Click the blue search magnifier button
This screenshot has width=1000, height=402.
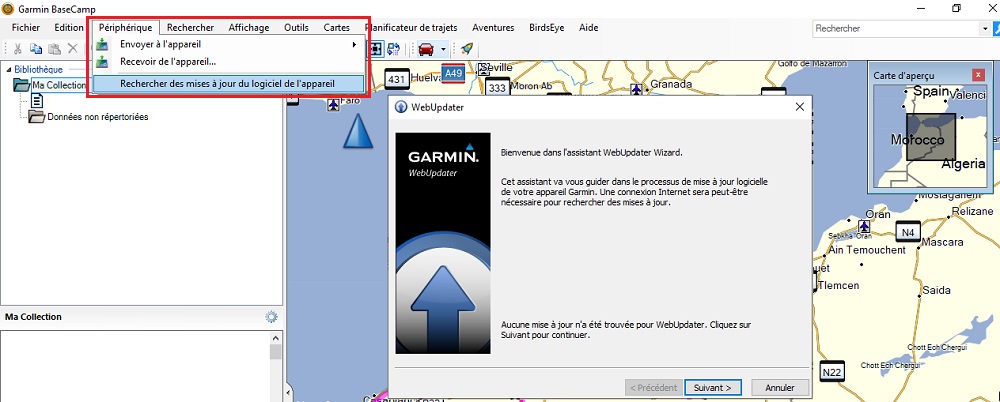996,29
